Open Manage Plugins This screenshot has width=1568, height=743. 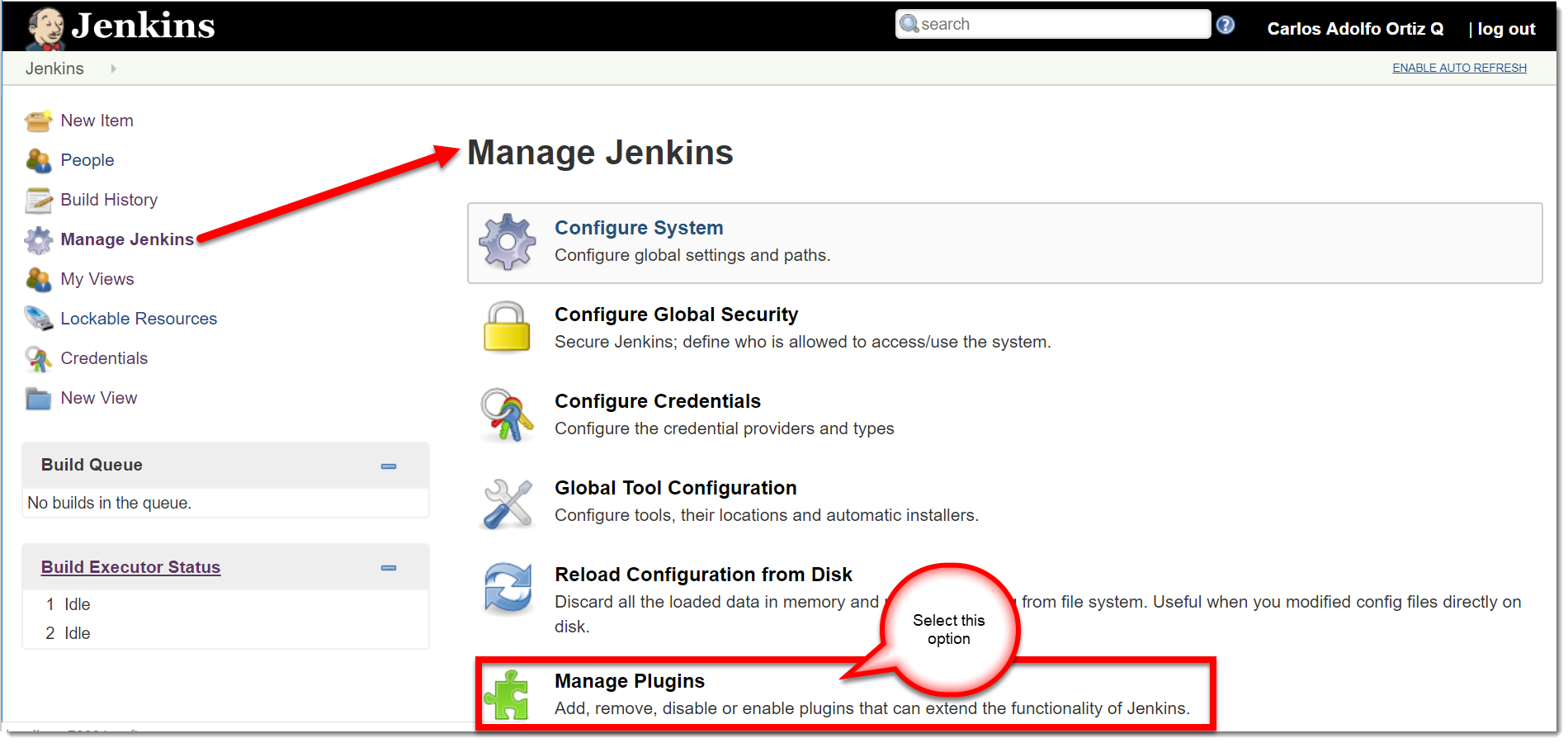(630, 681)
